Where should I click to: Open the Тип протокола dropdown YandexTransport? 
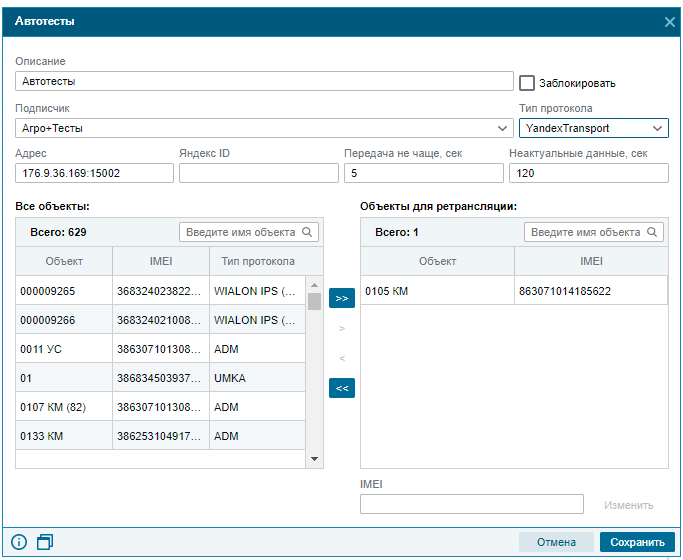click(594, 128)
